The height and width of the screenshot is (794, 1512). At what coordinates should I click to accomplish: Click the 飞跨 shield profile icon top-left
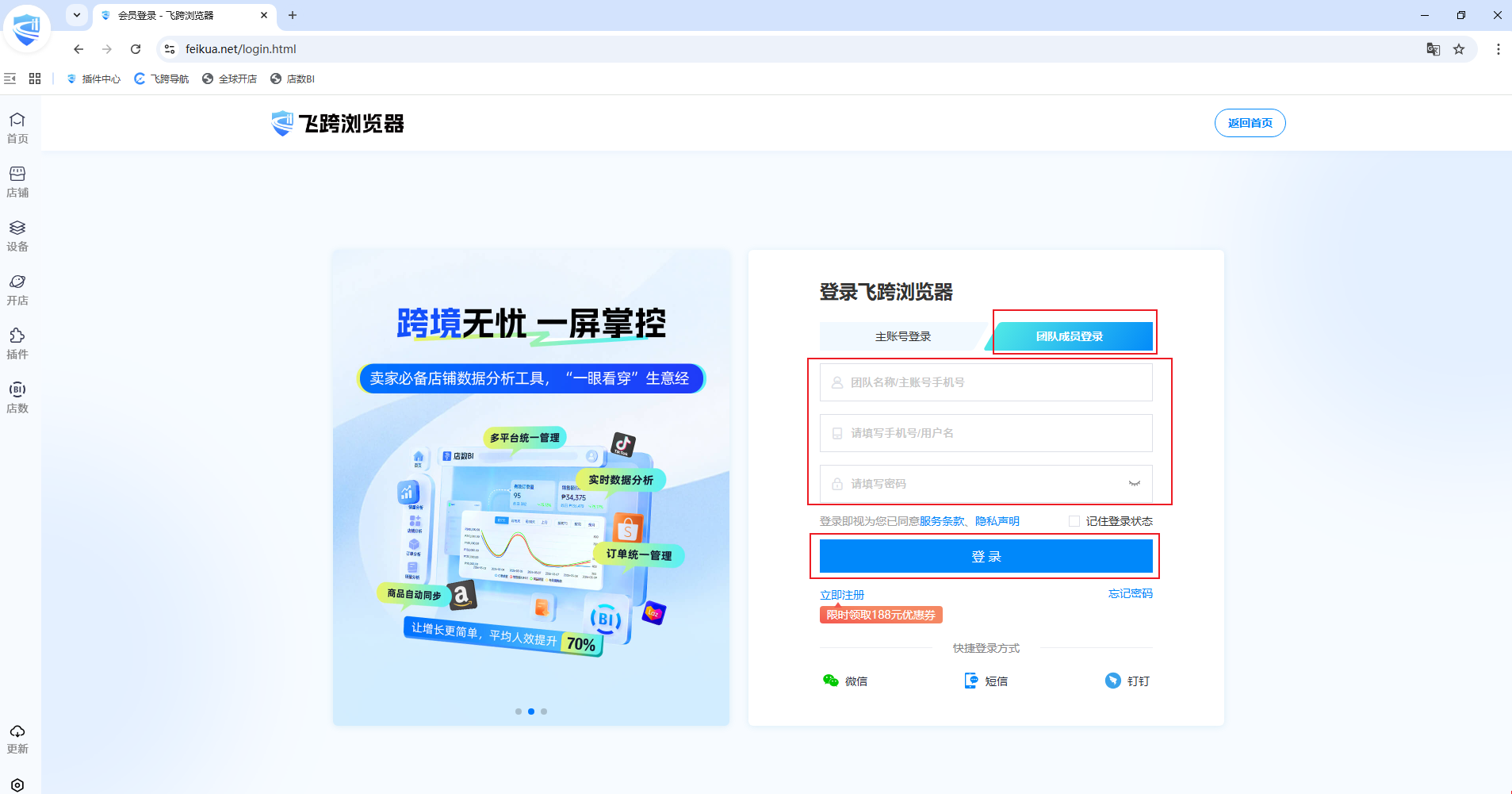(x=26, y=29)
